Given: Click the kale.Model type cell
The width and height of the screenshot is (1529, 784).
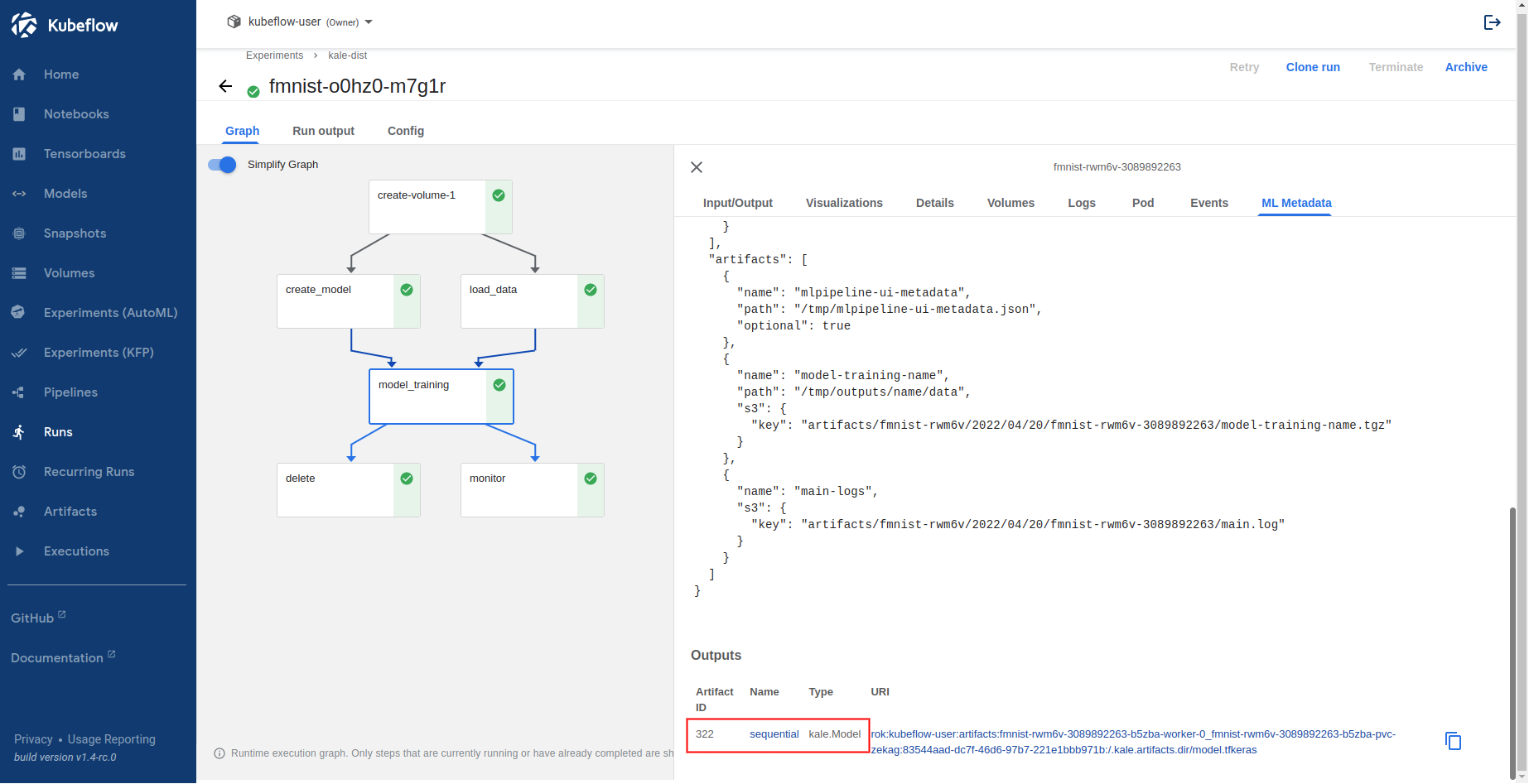Looking at the screenshot, I should click(834, 734).
